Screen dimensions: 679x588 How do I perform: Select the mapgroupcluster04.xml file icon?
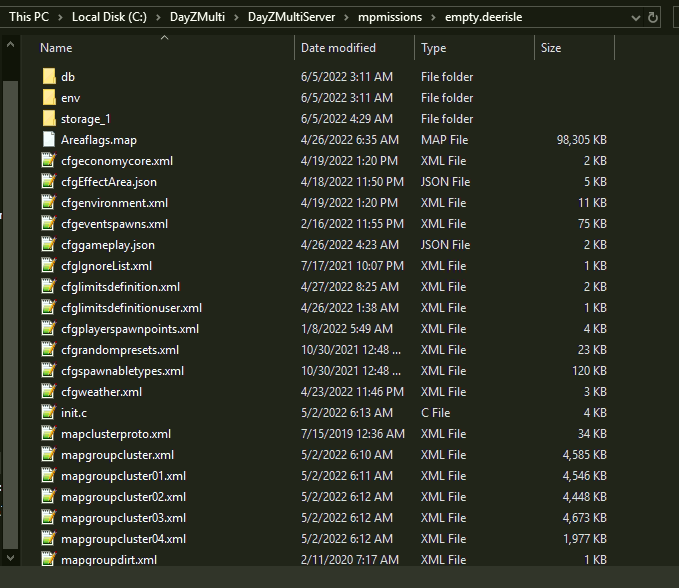tap(49, 539)
